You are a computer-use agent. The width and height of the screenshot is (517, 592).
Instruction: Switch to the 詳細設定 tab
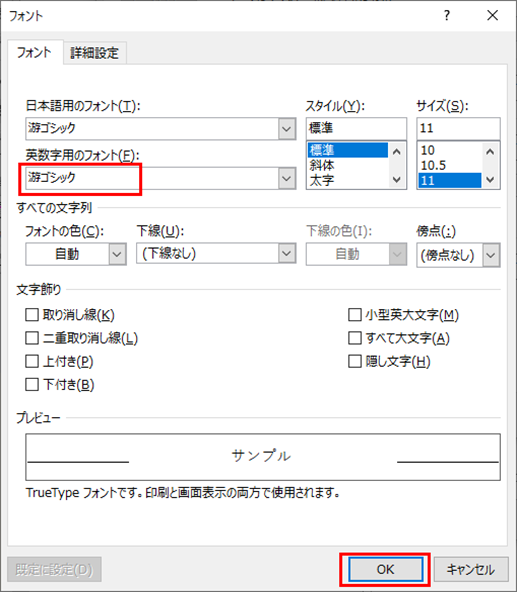(x=94, y=52)
